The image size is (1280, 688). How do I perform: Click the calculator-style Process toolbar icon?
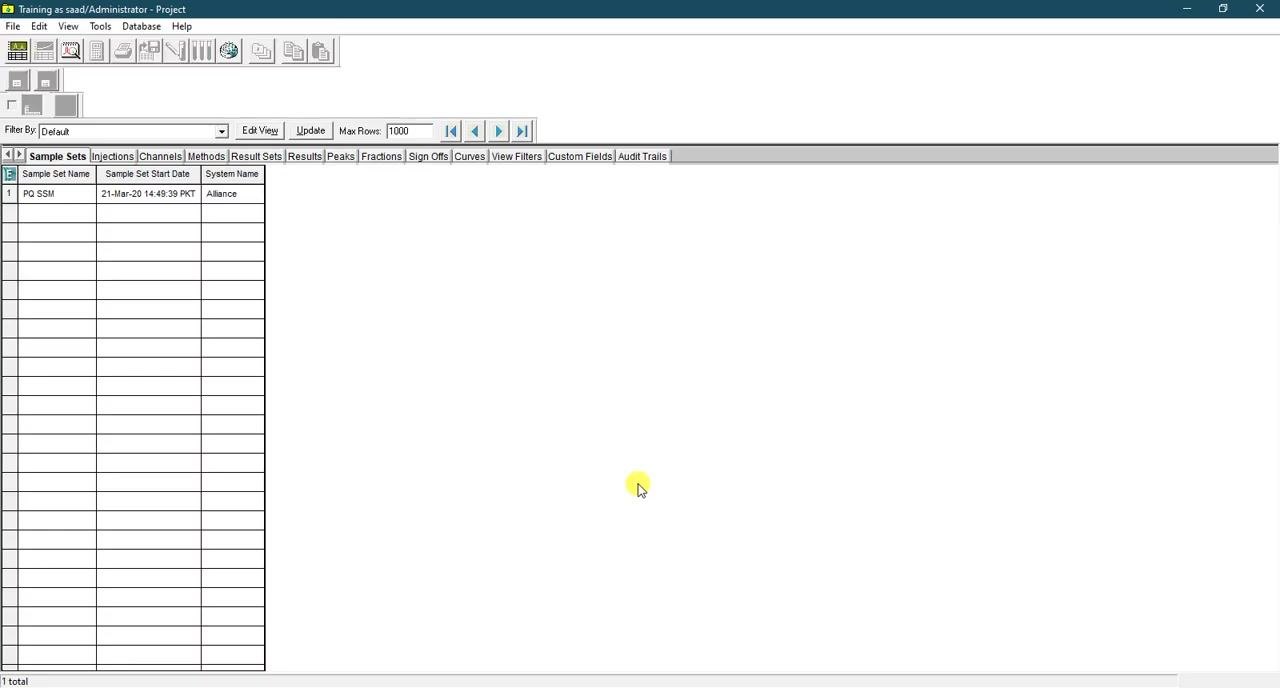point(97,51)
